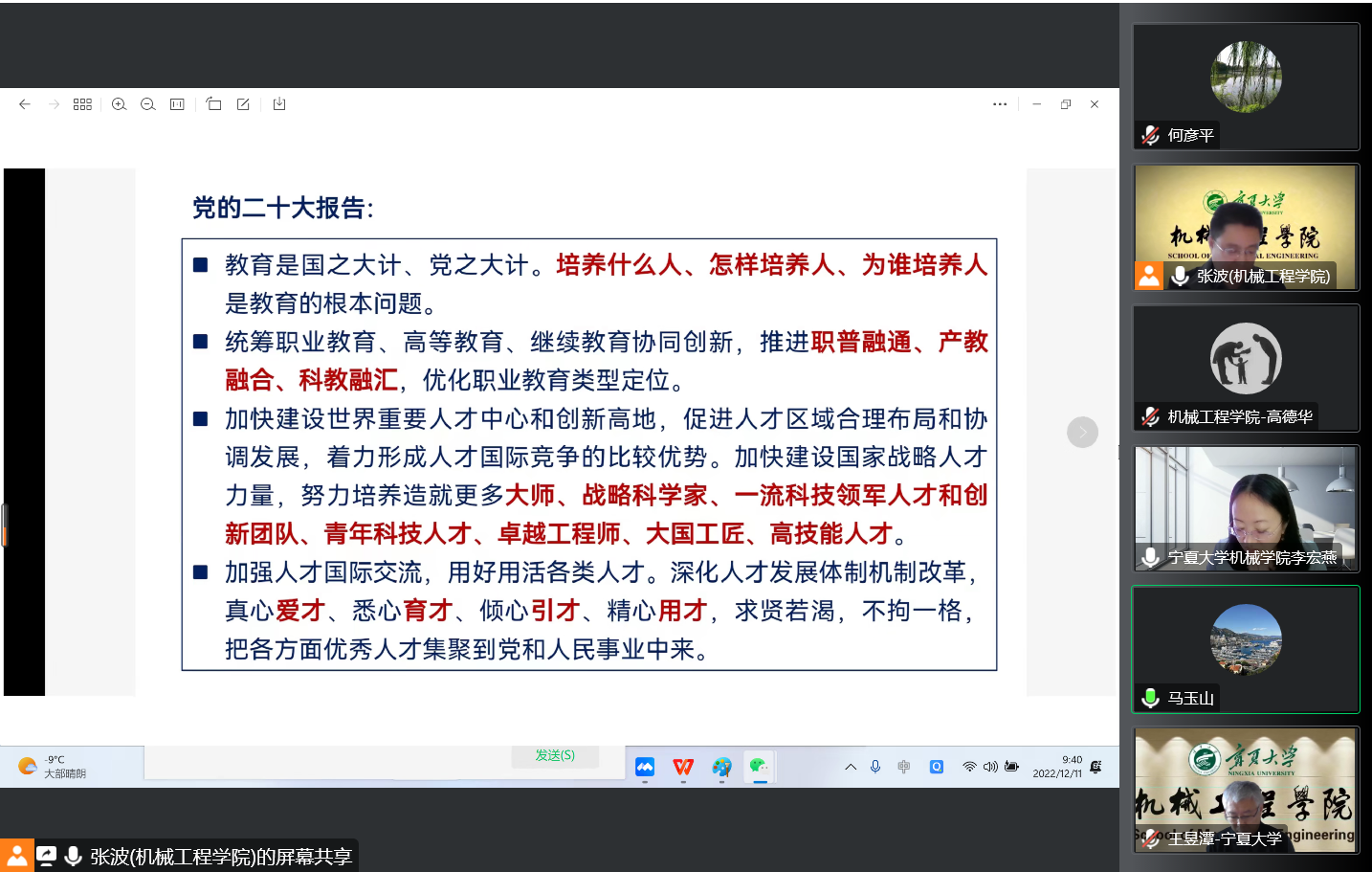Zoom in on the slide image
The width and height of the screenshot is (1372, 872).
[119, 104]
